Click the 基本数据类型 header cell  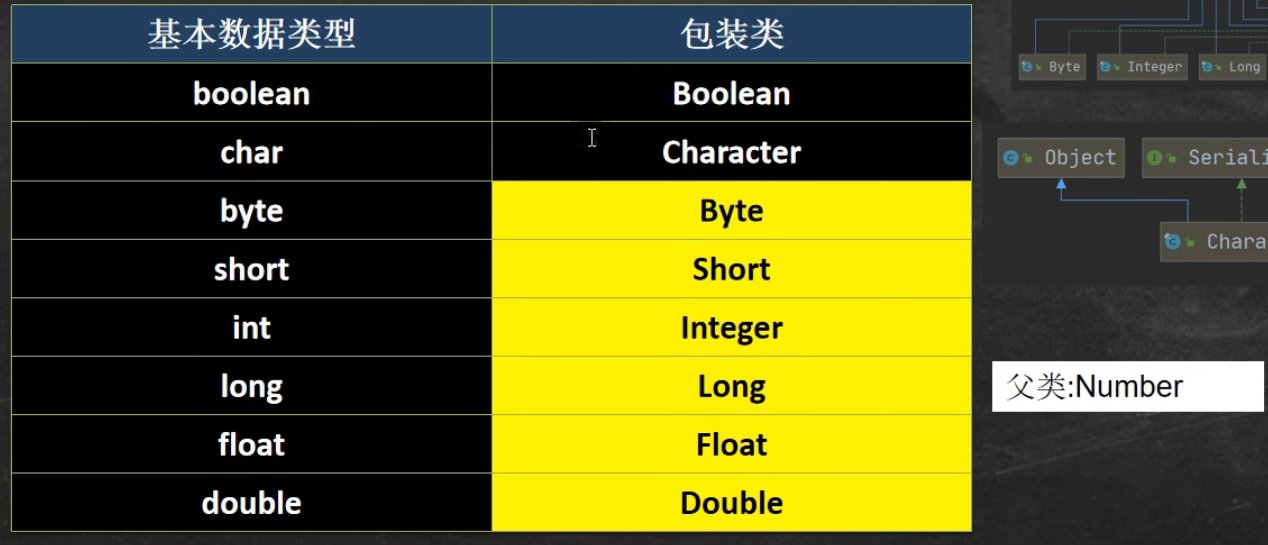252,34
